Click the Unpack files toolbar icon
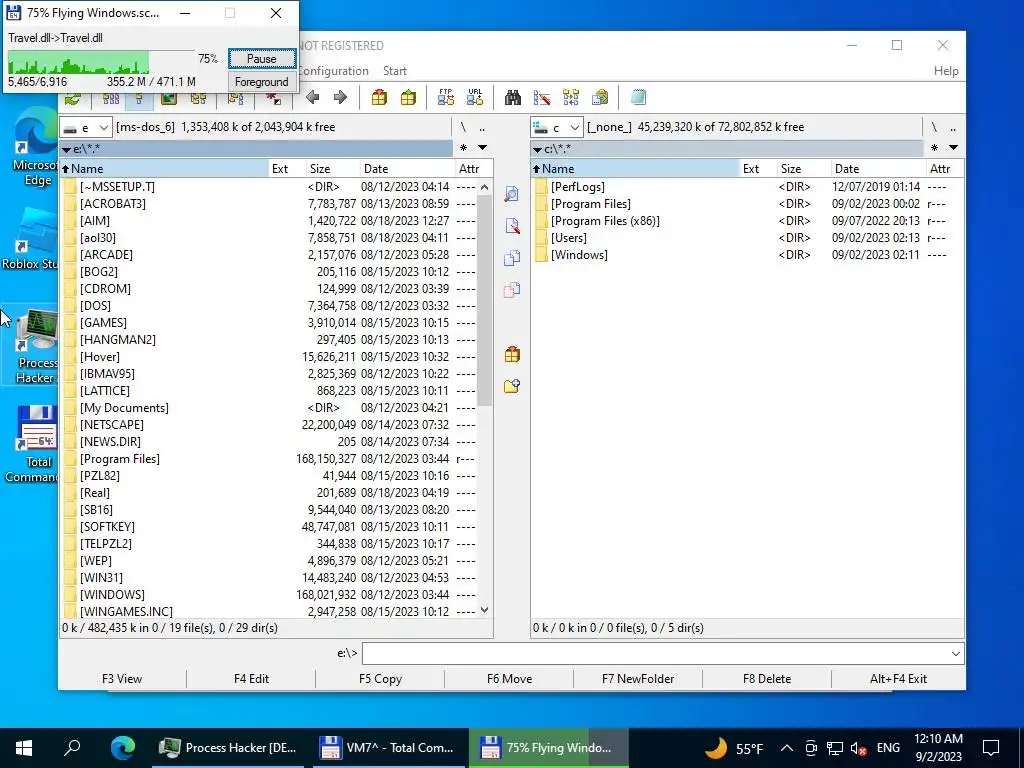 (408, 98)
